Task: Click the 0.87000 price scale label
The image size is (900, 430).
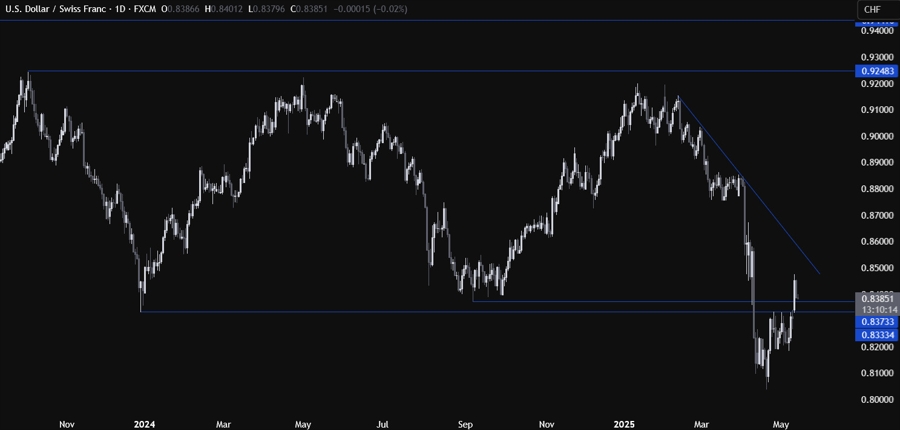Action: pos(876,215)
